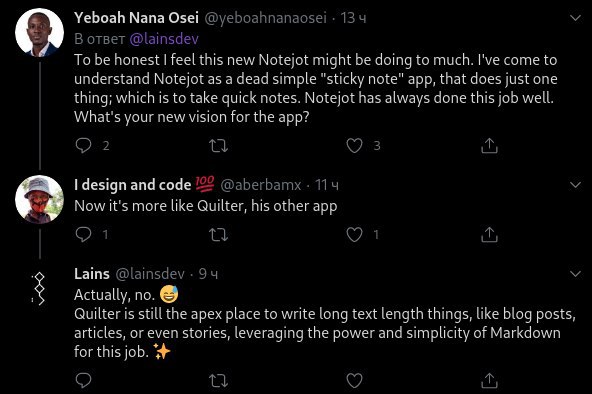The image size is (592, 394).
Task: View Yeboah Nana Osei's avatar photo
Action: [39, 32]
